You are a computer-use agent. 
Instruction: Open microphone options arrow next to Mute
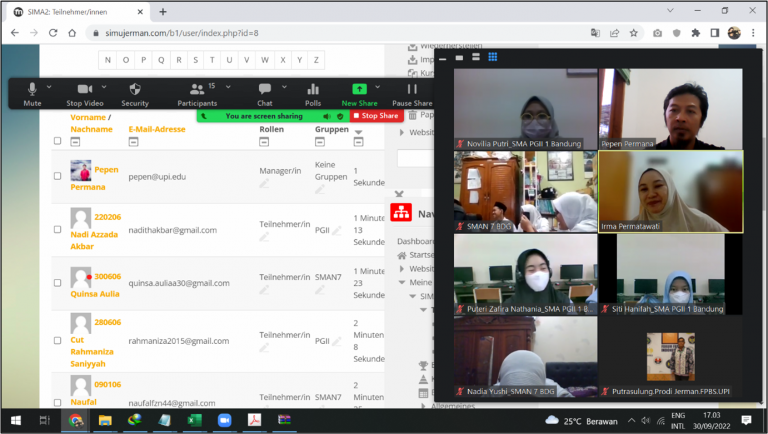click(x=49, y=87)
